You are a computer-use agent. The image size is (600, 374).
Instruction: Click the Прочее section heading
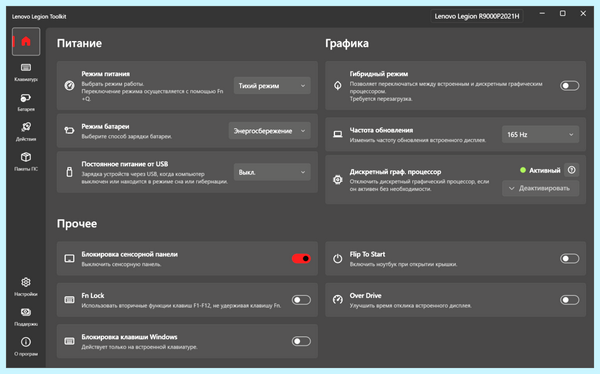click(x=77, y=224)
